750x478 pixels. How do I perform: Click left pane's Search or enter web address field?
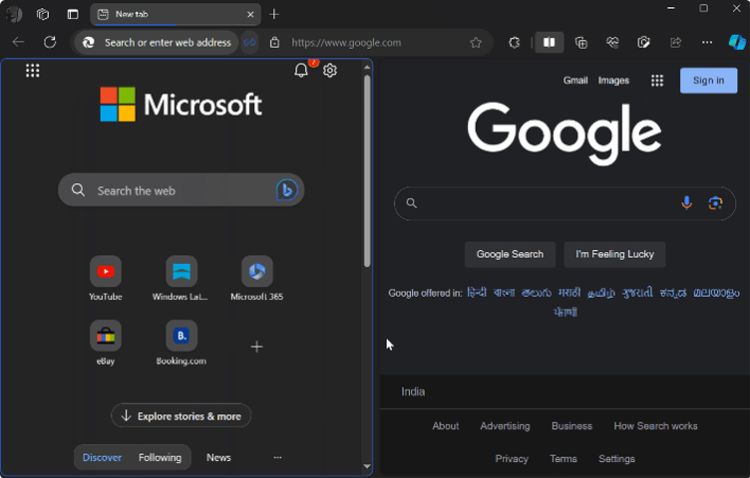coord(157,43)
